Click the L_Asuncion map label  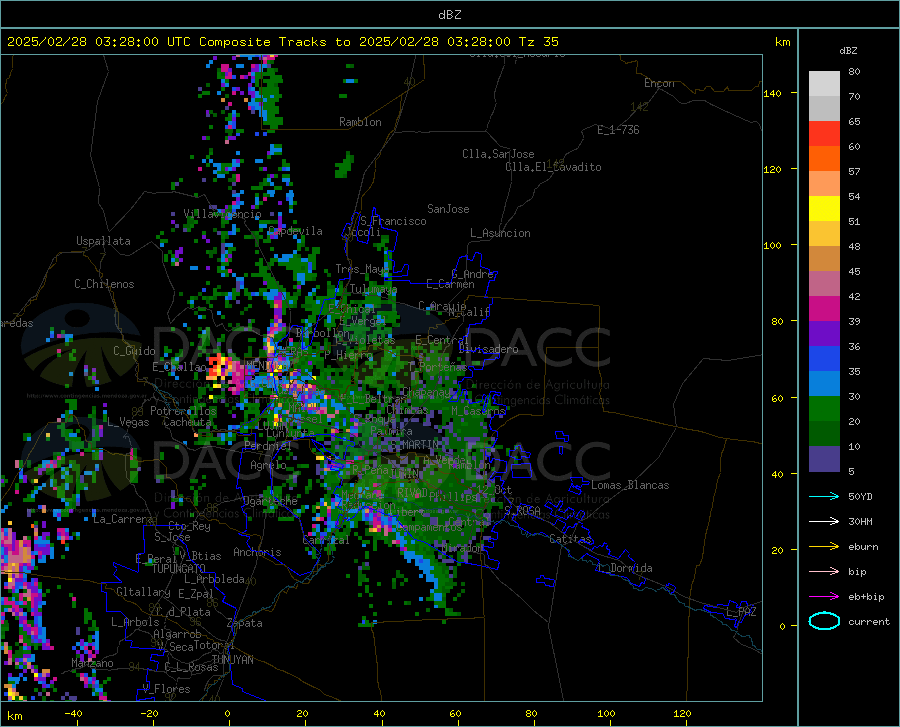[x=500, y=233]
